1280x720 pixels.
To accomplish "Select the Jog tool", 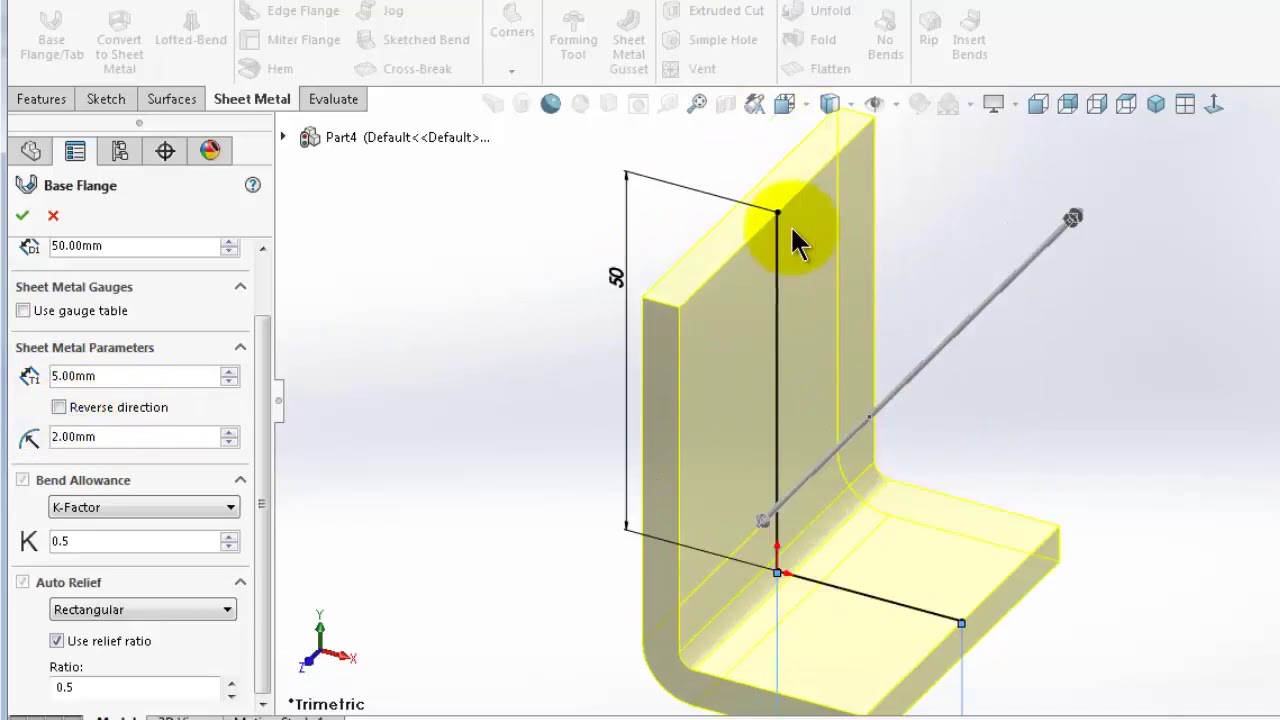I will pyautogui.click(x=380, y=11).
